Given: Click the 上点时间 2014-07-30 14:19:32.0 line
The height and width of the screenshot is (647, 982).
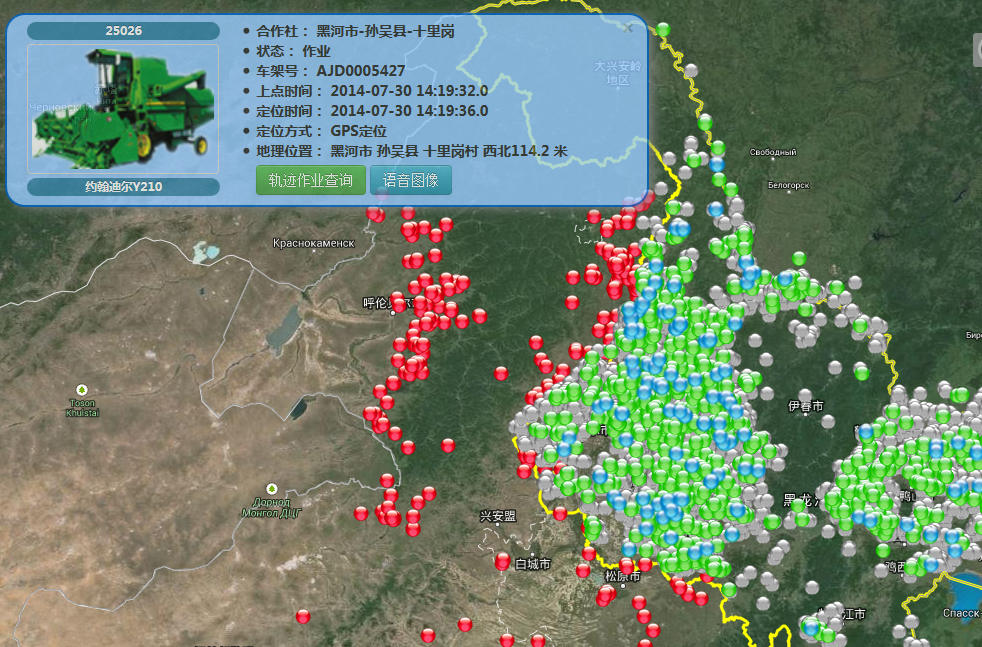Looking at the screenshot, I should coord(371,91).
